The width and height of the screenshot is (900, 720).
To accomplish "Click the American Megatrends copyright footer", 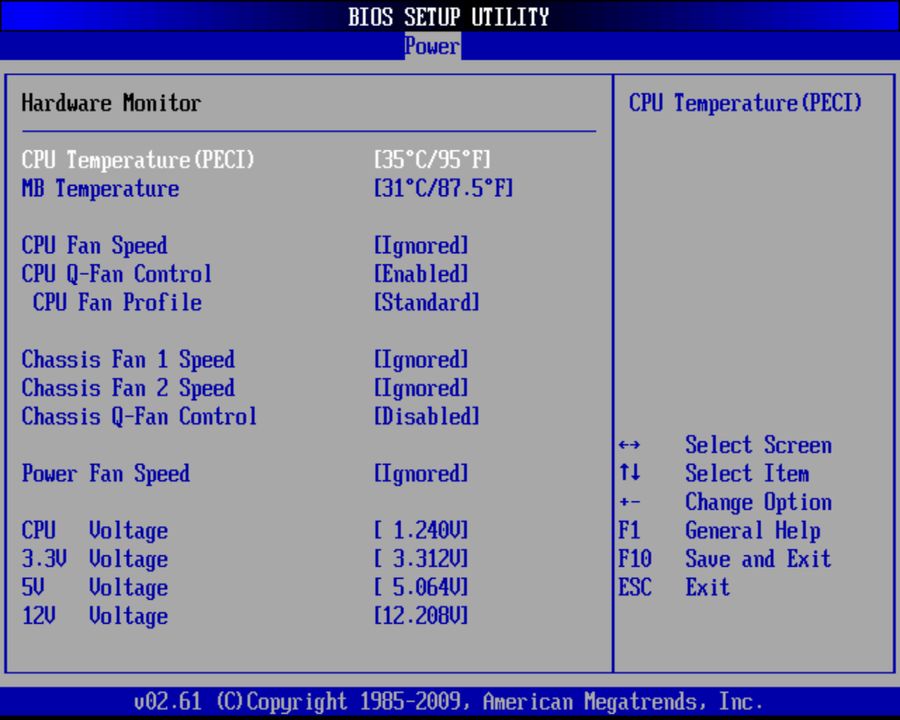I will pos(448,702).
